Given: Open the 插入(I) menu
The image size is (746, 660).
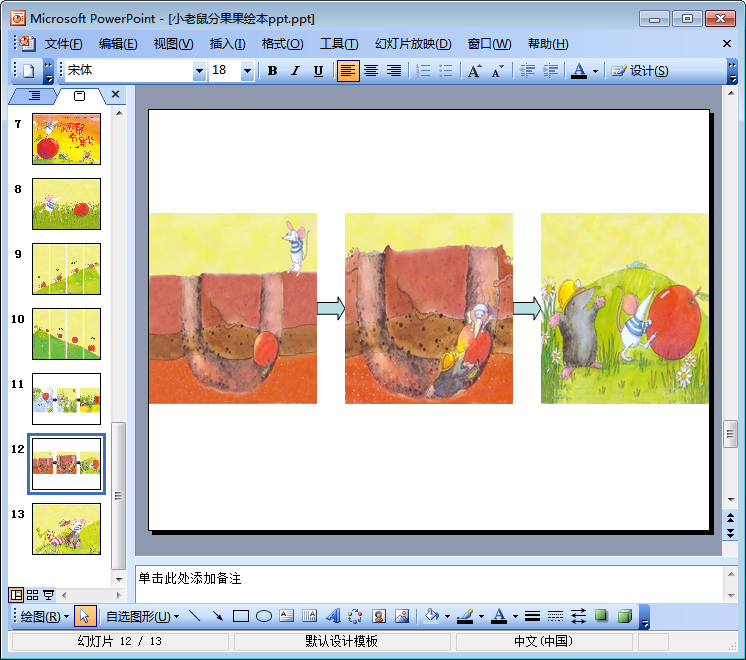Looking at the screenshot, I should 227,44.
